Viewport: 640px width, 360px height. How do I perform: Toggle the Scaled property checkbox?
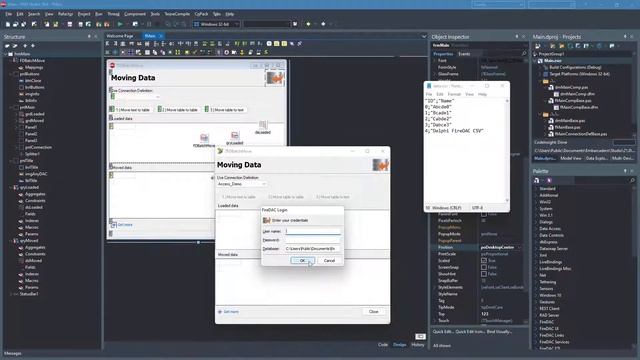pyautogui.click(x=484, y=260)
